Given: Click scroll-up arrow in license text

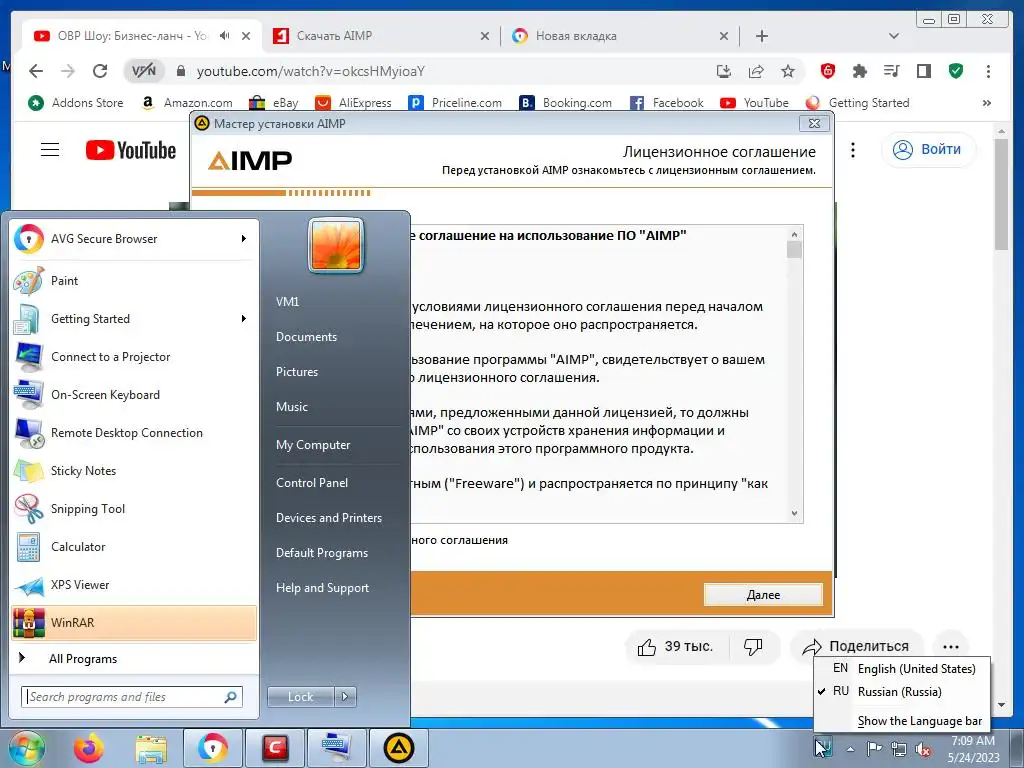Looking at the screenshot, I should tap(794, 234).
